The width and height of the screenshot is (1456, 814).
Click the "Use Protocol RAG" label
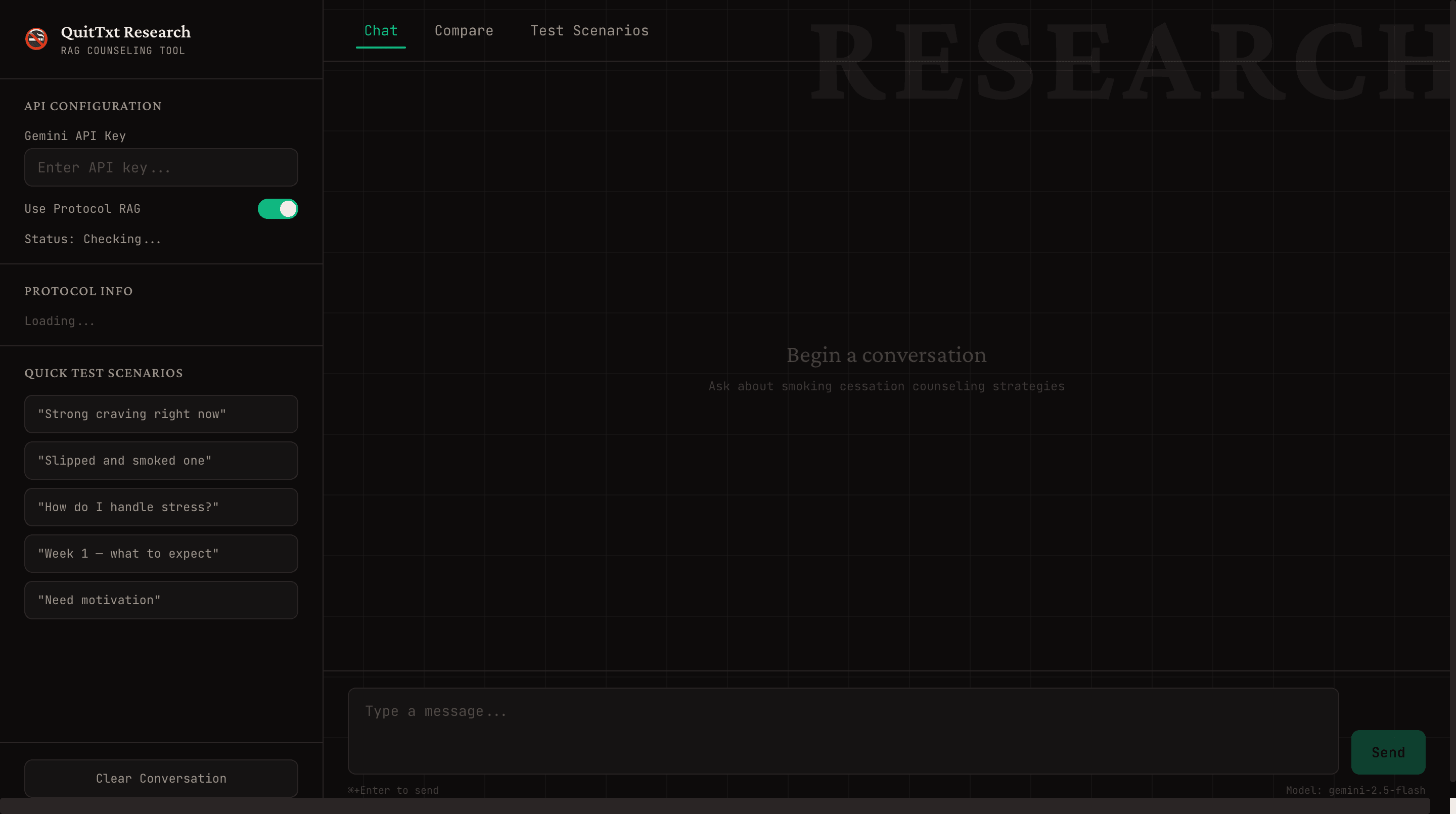(82, 209)
